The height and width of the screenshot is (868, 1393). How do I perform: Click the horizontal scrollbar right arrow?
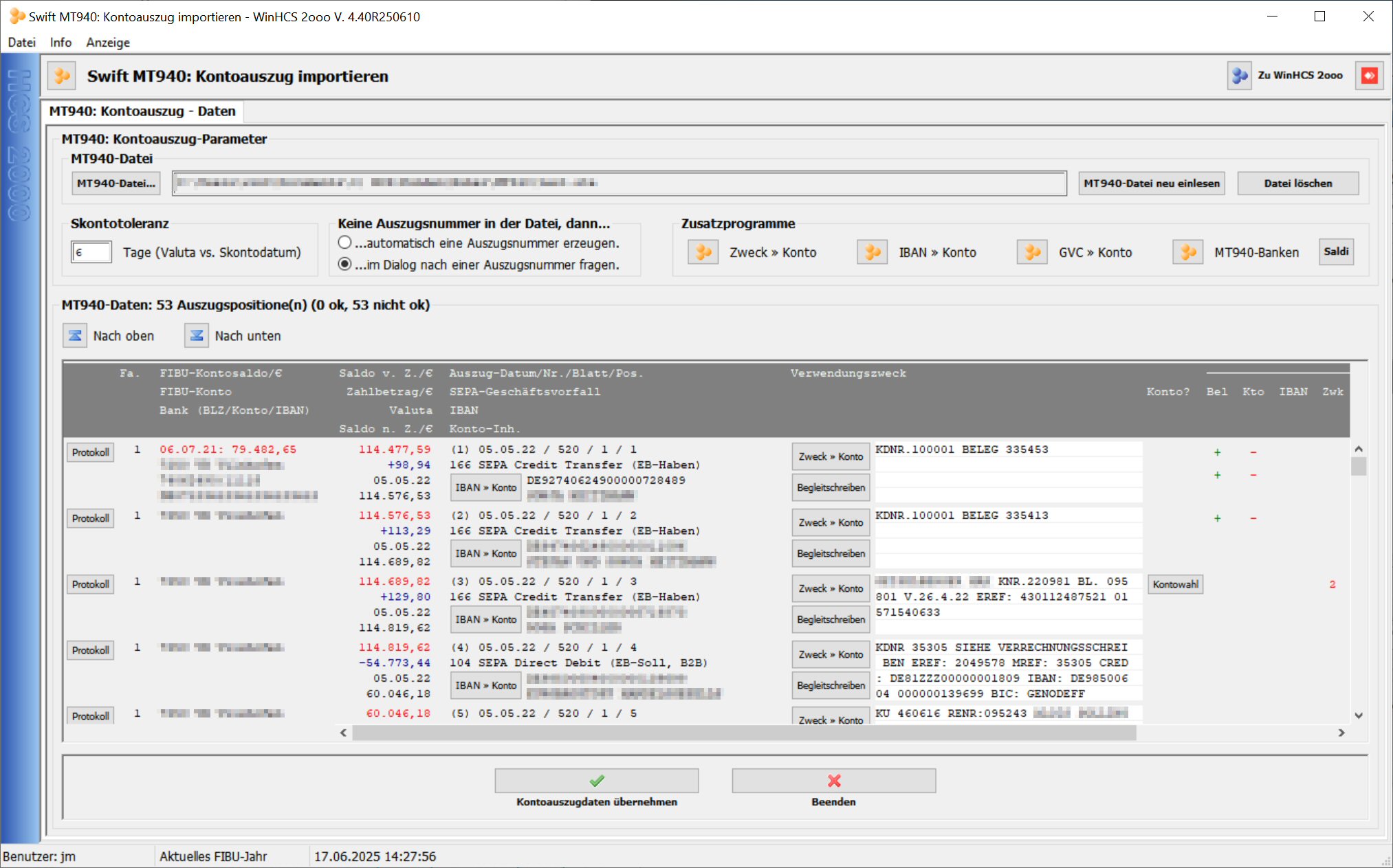[x=1341, y=733]
